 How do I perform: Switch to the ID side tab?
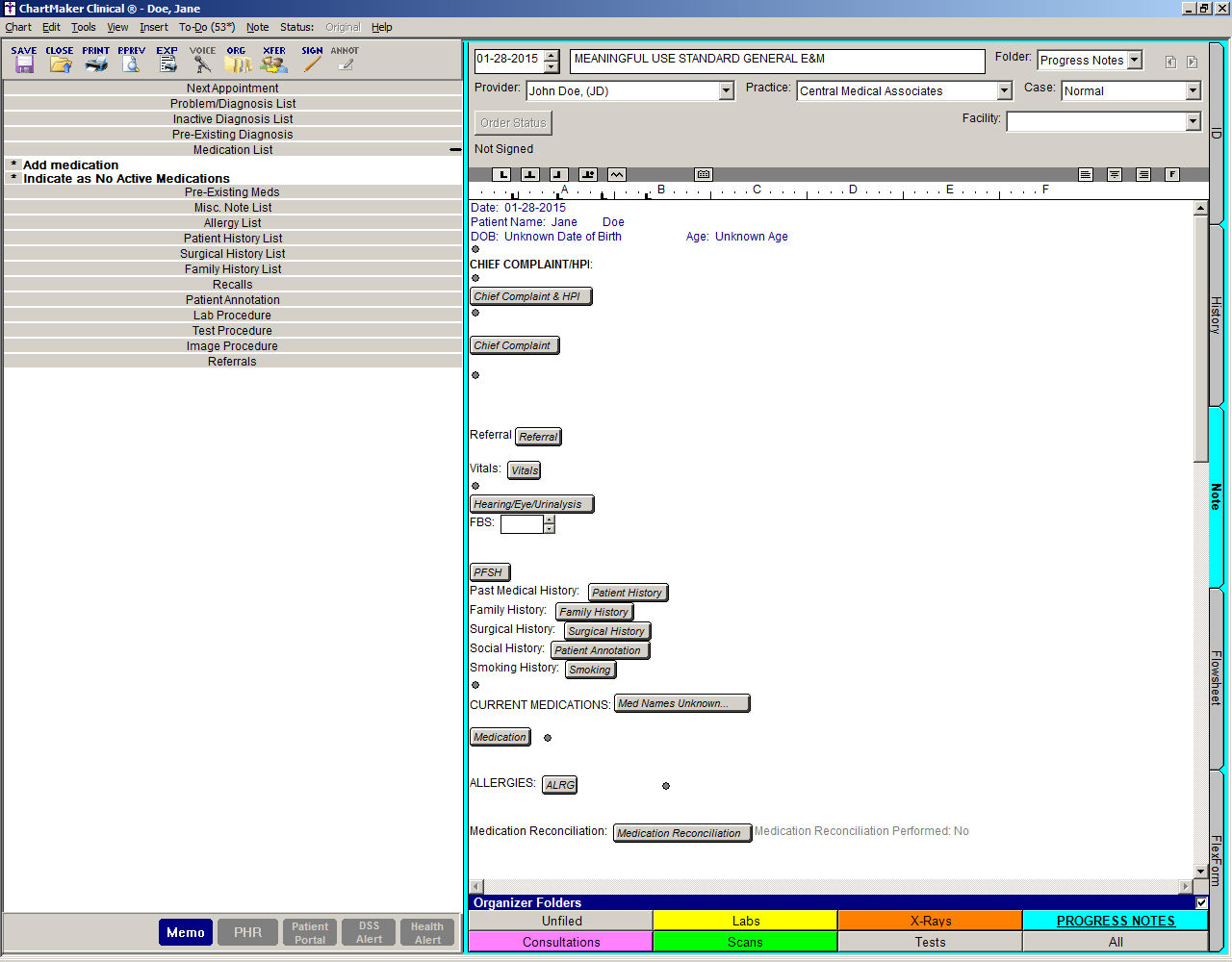pos(1216,134)
